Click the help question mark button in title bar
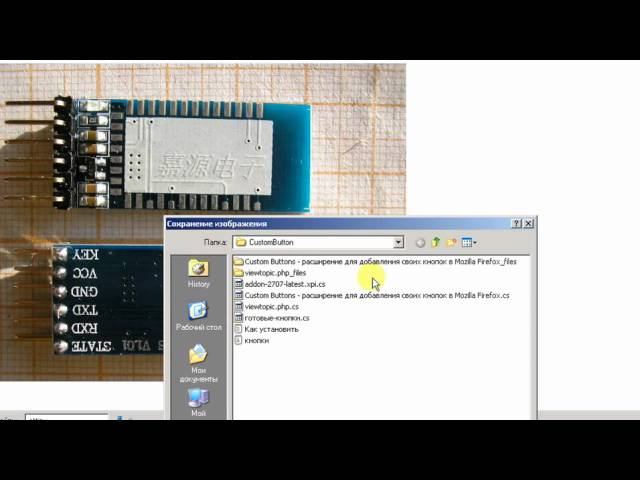The height and width of the screenshot is (480, 640). click(516, 223)
